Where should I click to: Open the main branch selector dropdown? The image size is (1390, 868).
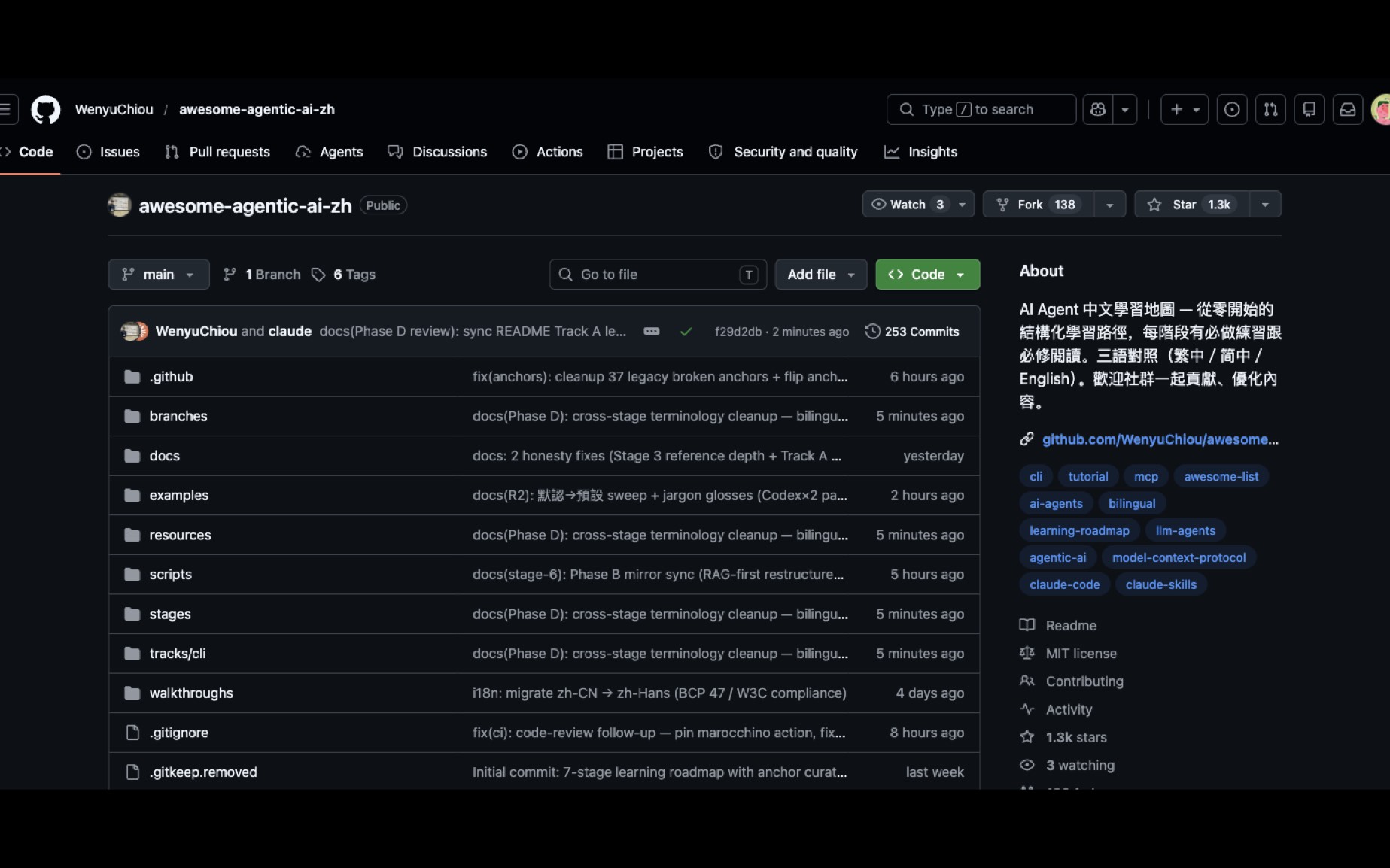click(x=159, y=275)
